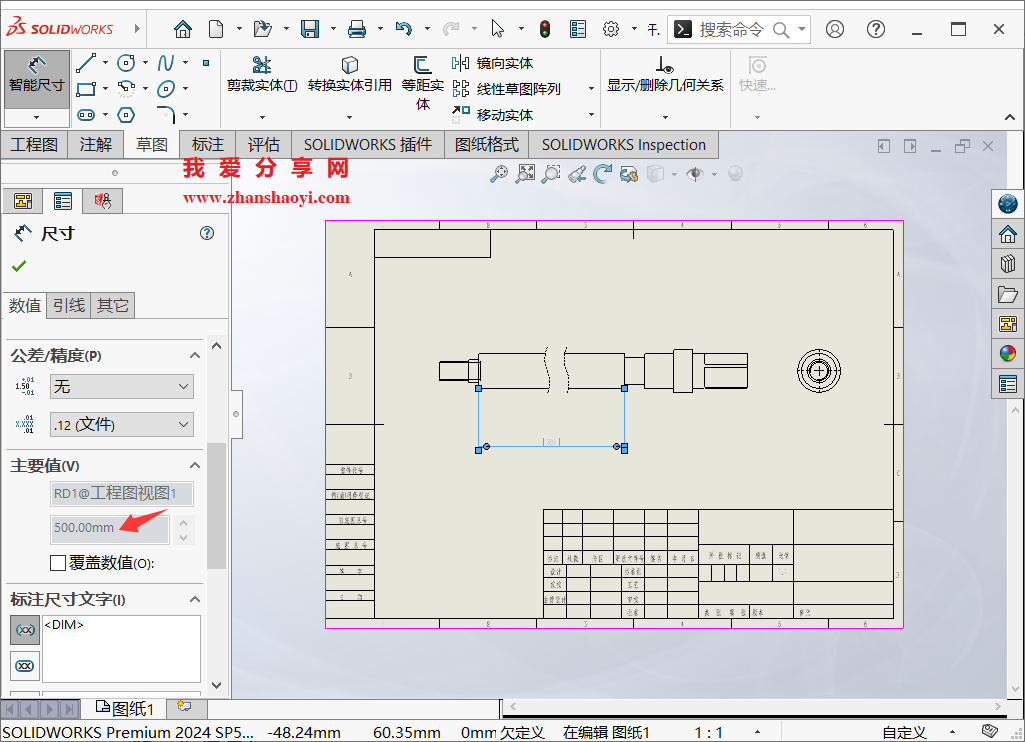Enable the 覆盖数值 override value checkbox
The height and width of the screenshot is (742, 1025).
(57, 563)
